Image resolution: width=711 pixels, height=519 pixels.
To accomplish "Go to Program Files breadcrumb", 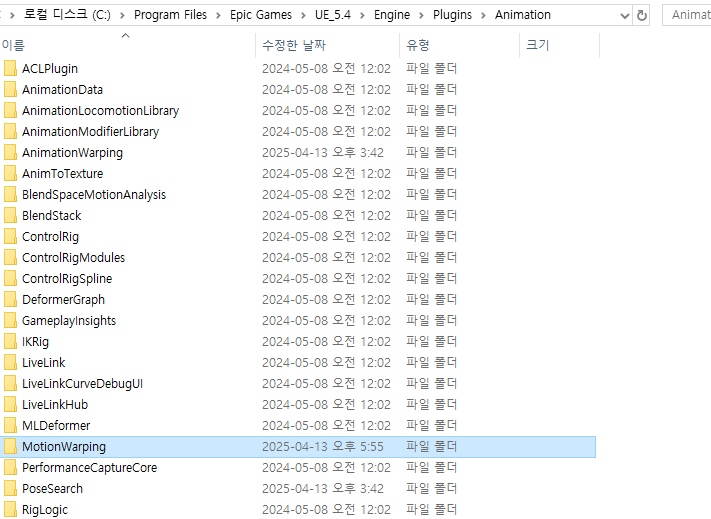I will point(170,15).
